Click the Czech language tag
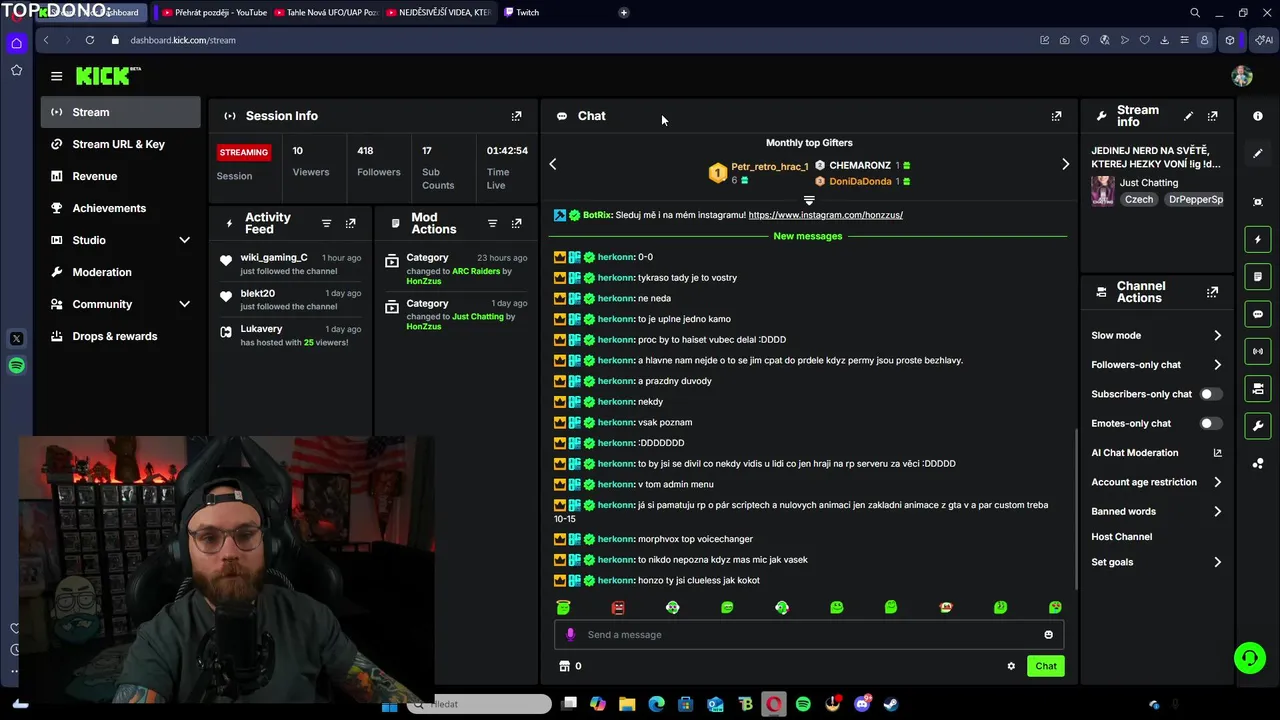 coord(1139,199)
